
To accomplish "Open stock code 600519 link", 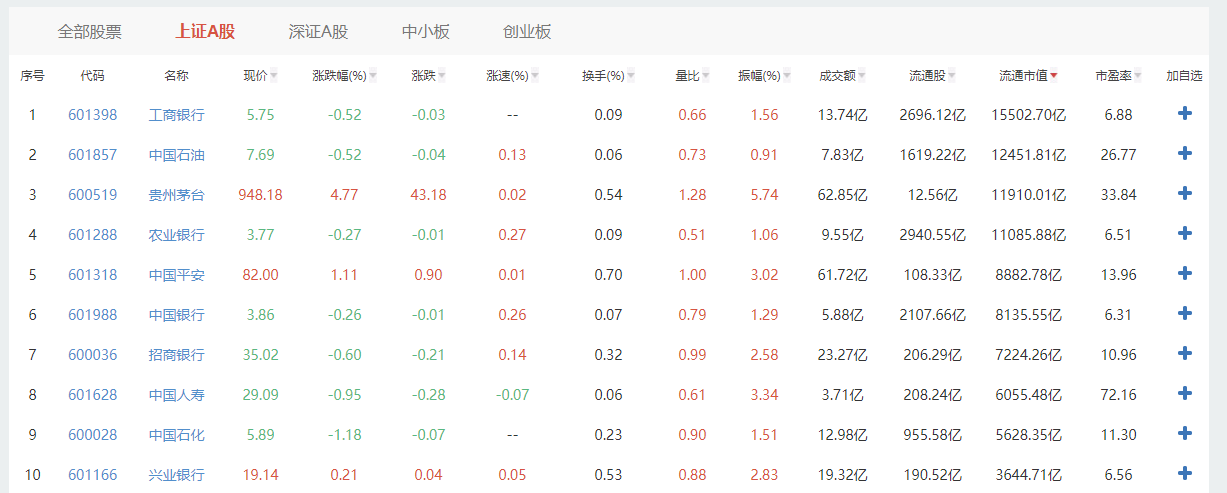I will pos(92,195).
